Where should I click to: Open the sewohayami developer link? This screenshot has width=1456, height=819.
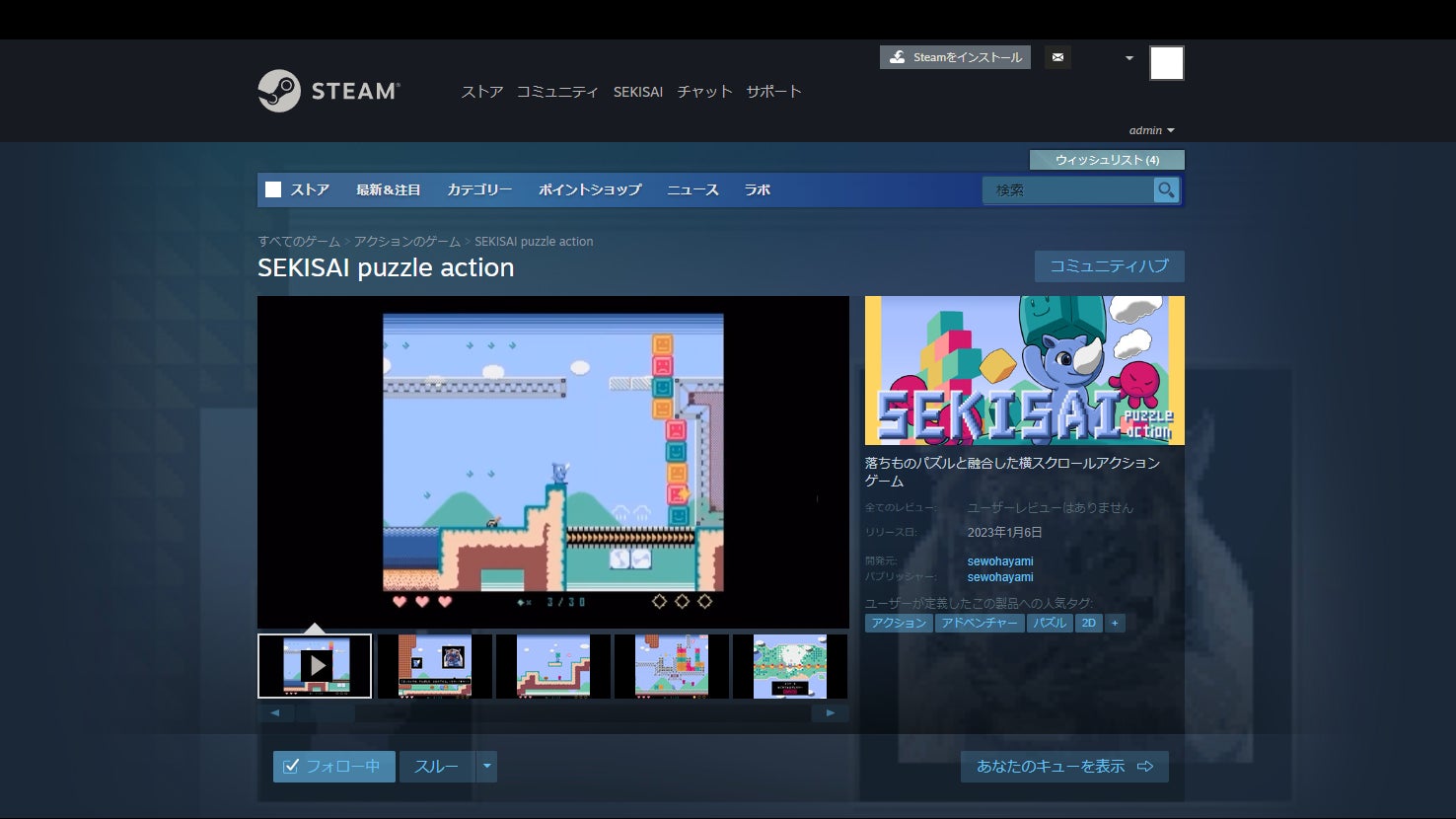coord(1000,561)
